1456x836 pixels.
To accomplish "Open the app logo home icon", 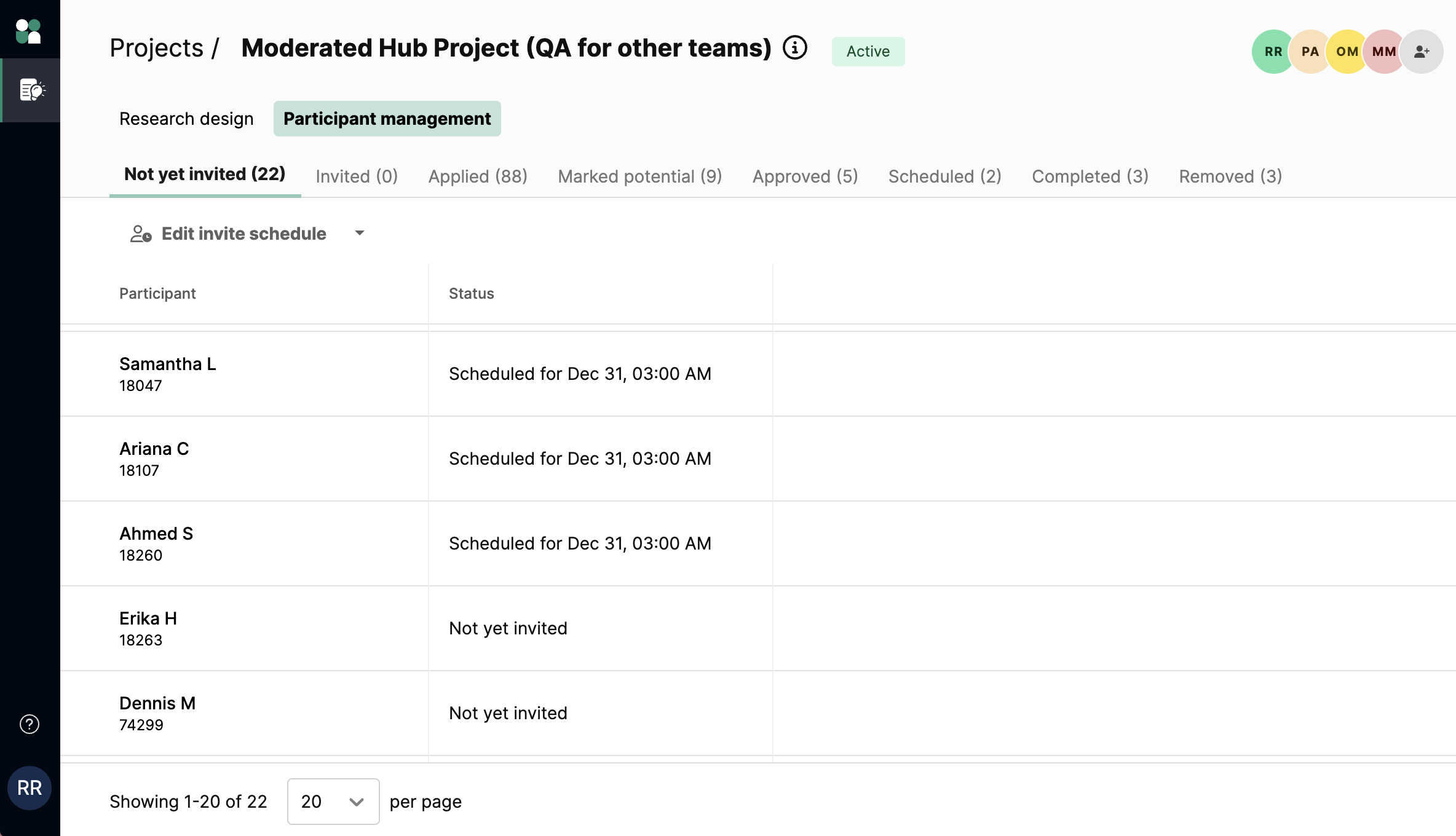I will click(x=28, y=31).
